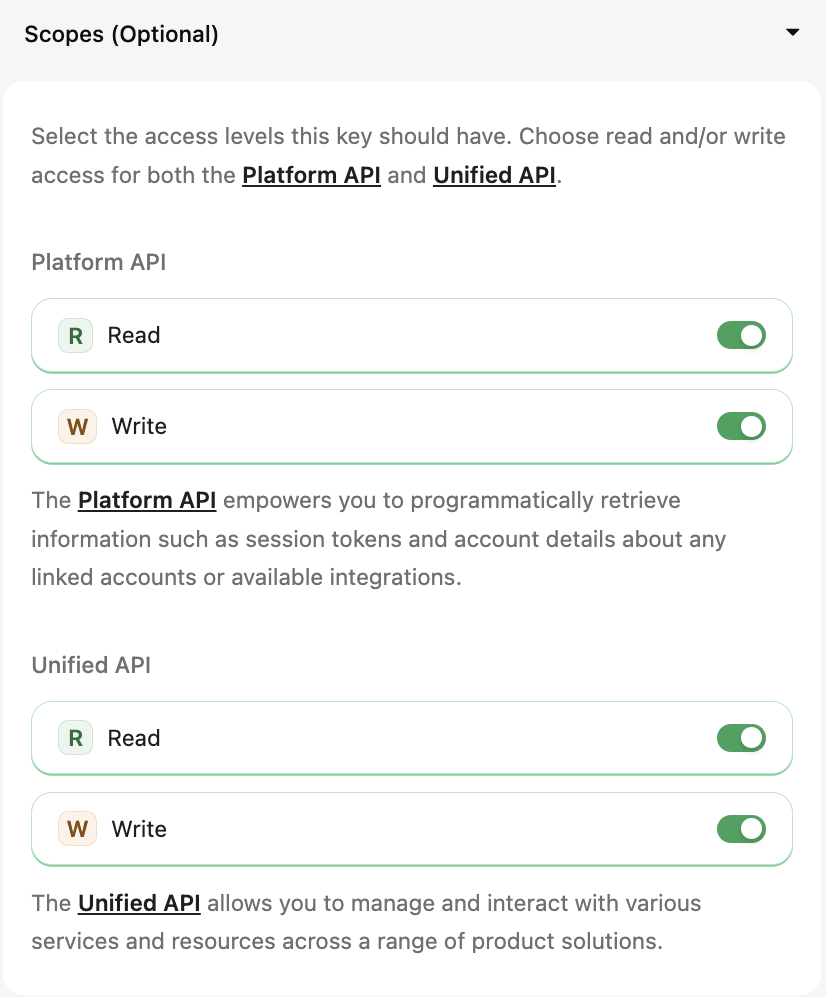The width and height of the screenshot is (826, 997).
Task: Open the Platform API link in the intro text
Action: point(311,175)
